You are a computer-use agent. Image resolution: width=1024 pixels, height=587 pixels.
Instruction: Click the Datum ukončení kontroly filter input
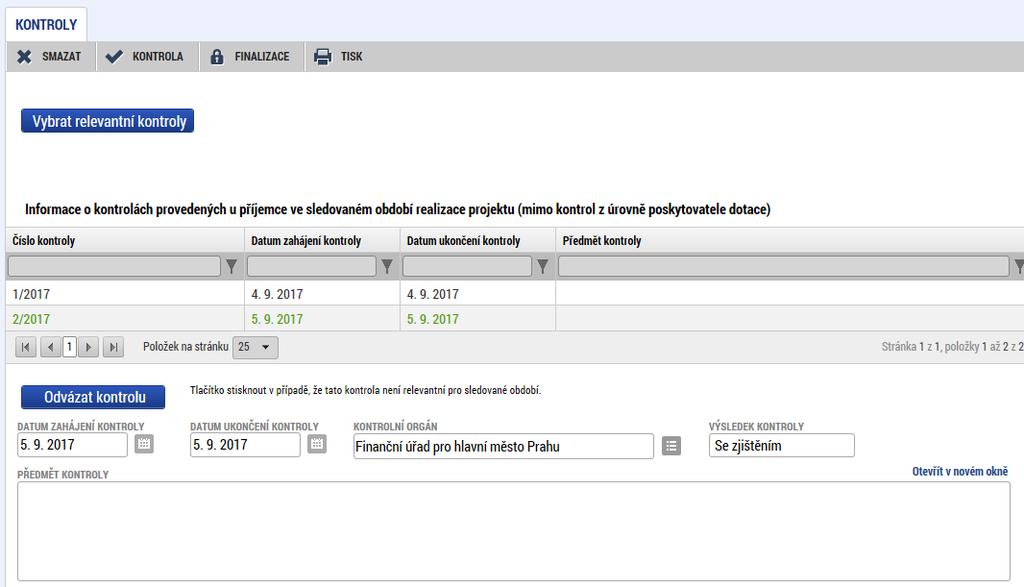click(x=467, y=266)
